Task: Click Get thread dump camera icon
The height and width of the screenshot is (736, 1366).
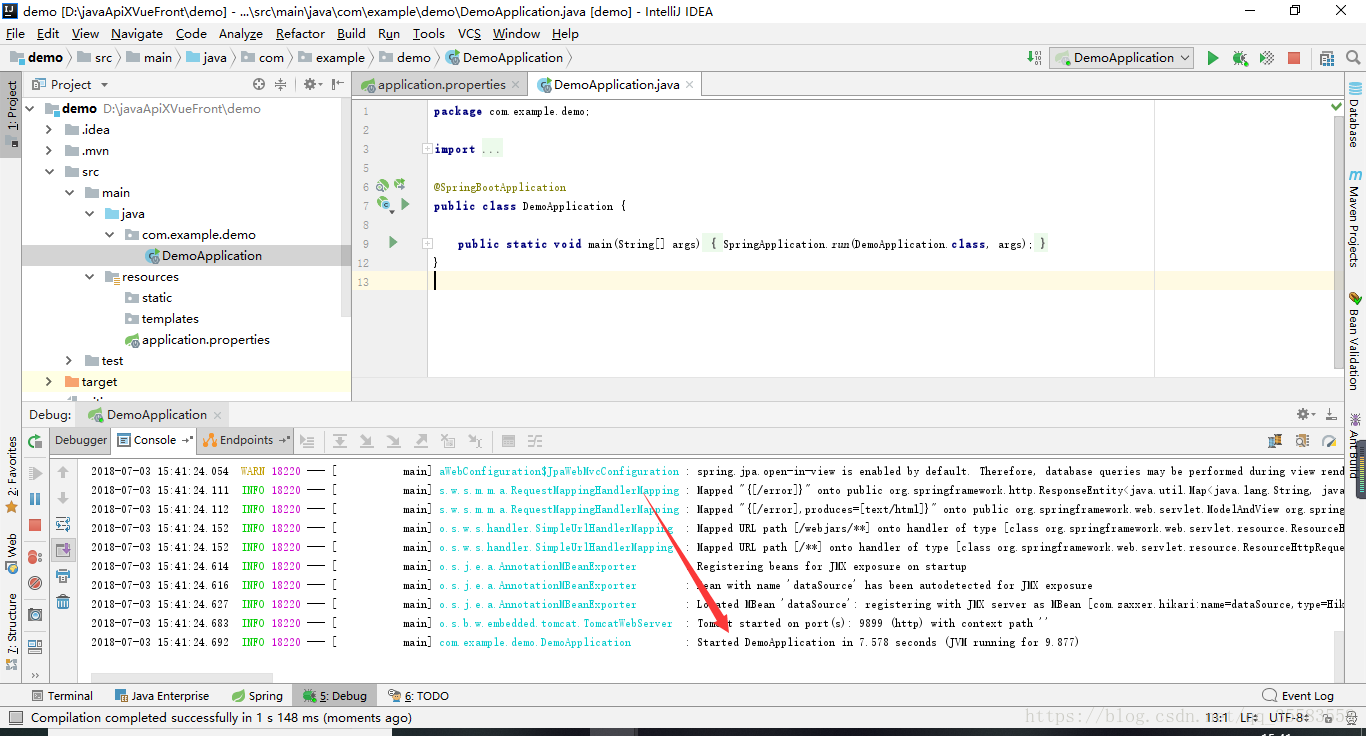Action: pos(35,615)
